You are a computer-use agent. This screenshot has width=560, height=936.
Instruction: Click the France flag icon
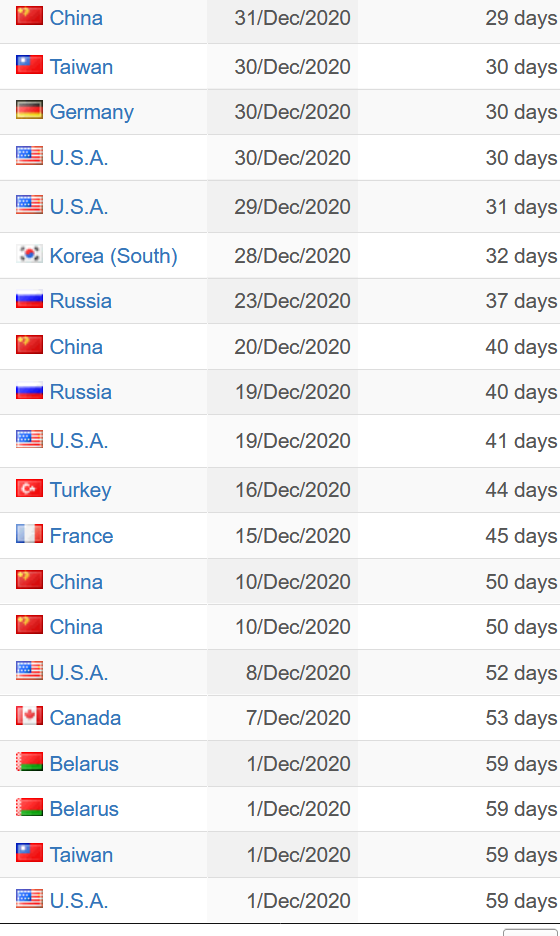coord(29,534)
